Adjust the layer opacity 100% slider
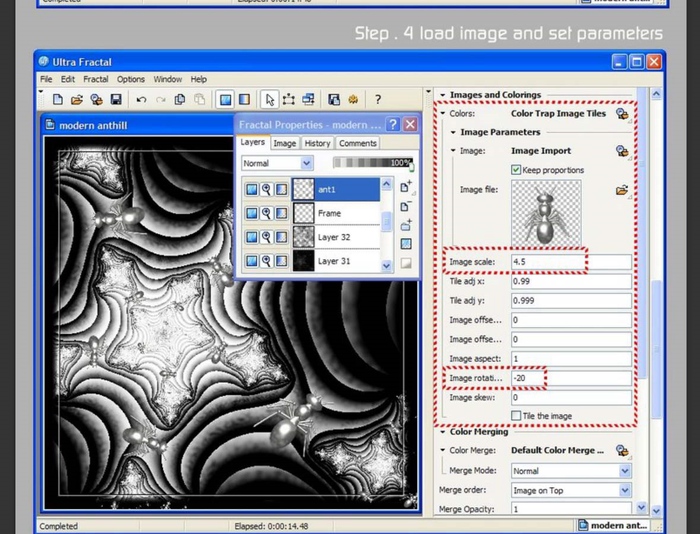This screenshot has height=534, width=700. click(373, 163)
